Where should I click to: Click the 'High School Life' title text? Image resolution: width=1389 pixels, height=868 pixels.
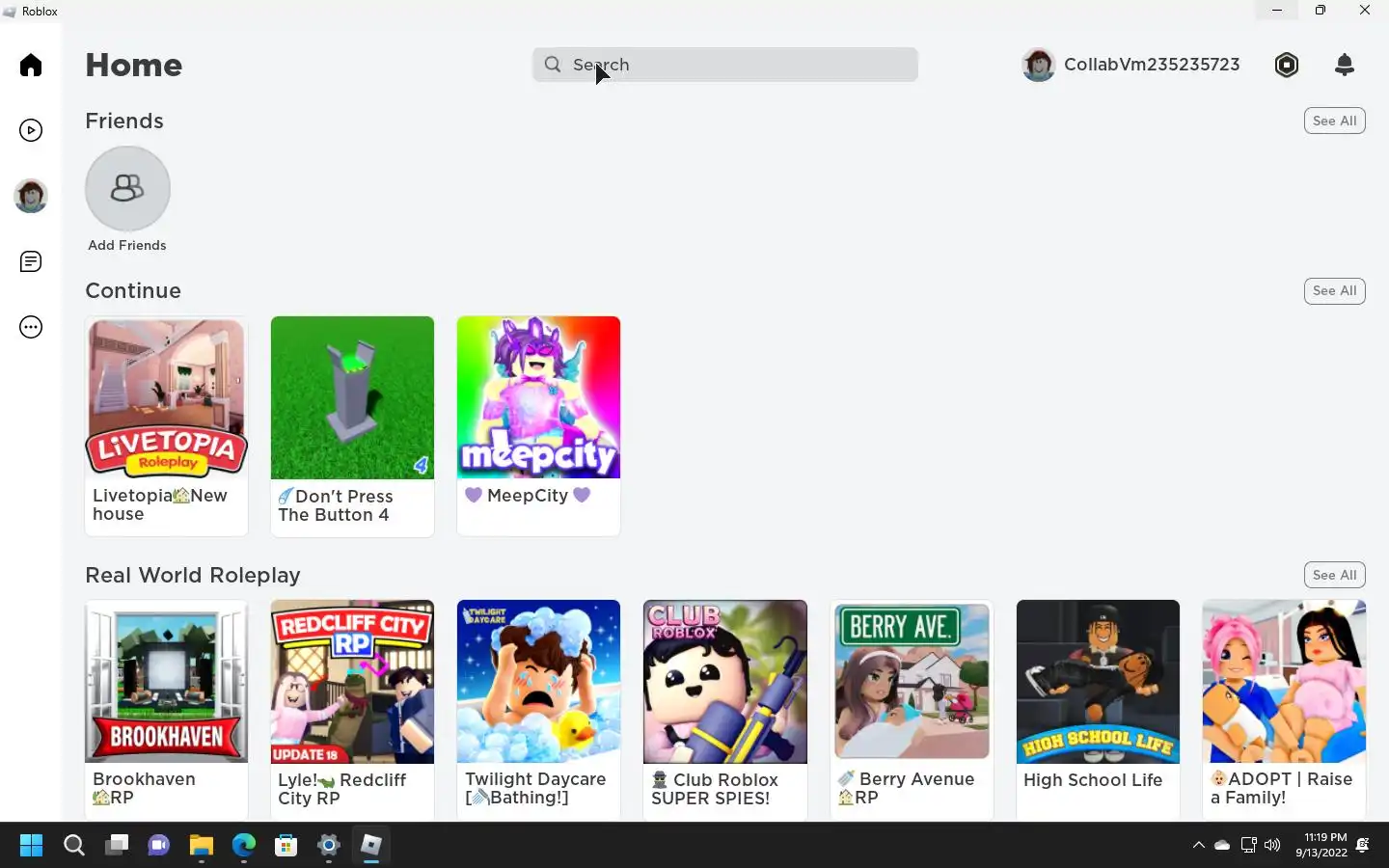point(1093,779)
